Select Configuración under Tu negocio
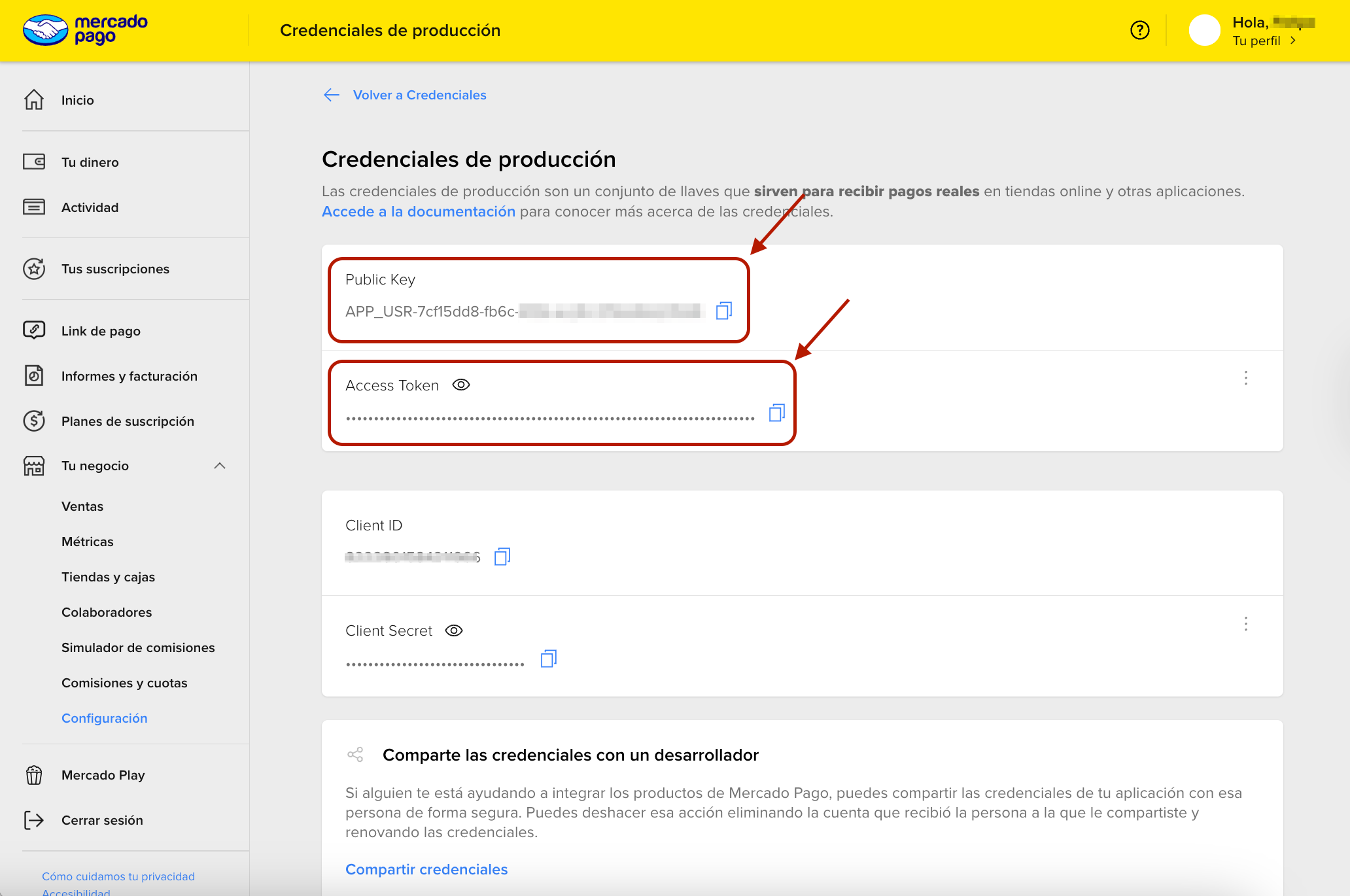This screenshot has height=896, width=1350. point(105,718)
